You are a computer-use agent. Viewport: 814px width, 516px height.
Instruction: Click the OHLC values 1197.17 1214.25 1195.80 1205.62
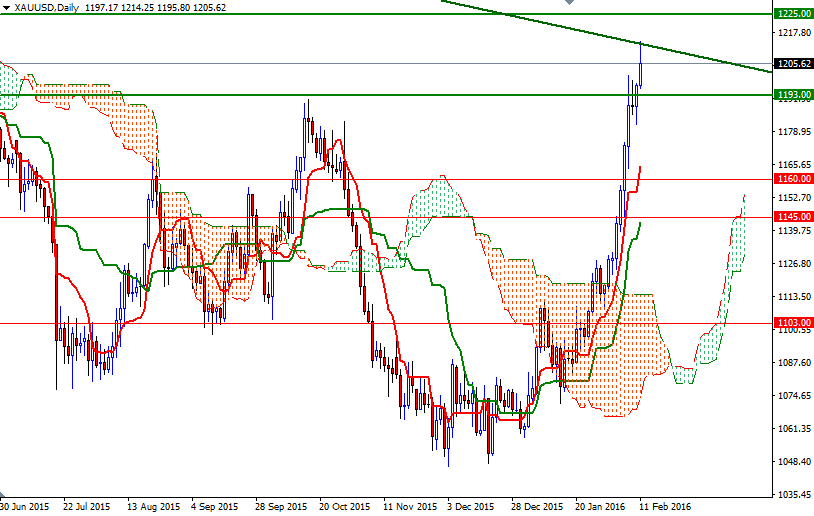point(154,8)
